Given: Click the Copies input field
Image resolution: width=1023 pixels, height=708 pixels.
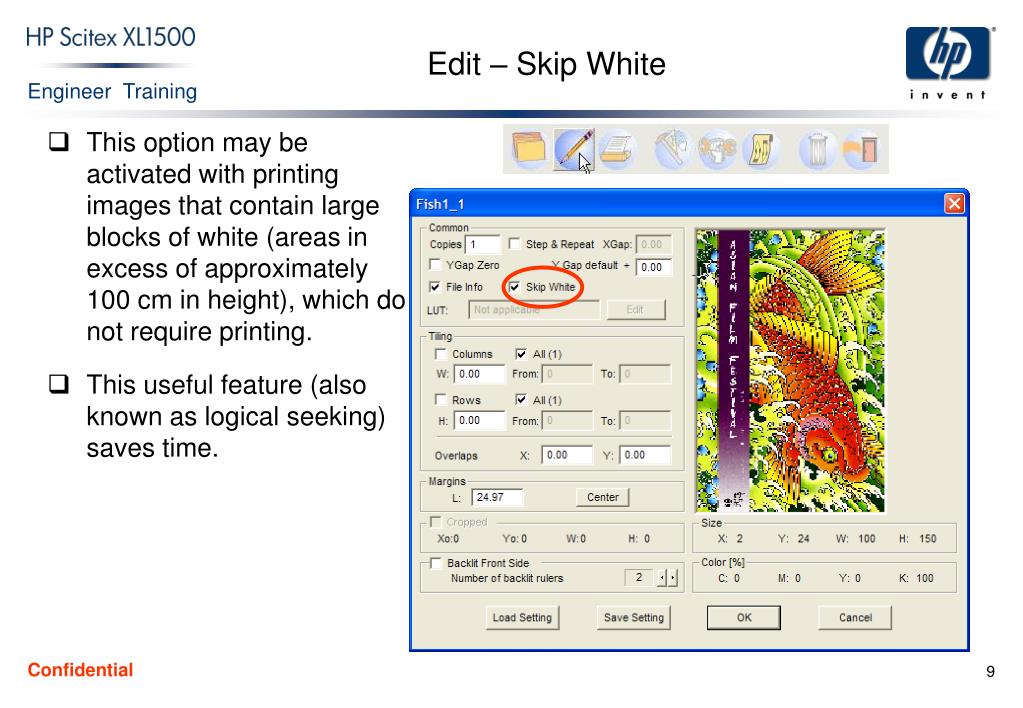Looking at the screenshot, I should pyautogui.click(x=483, y=244).
